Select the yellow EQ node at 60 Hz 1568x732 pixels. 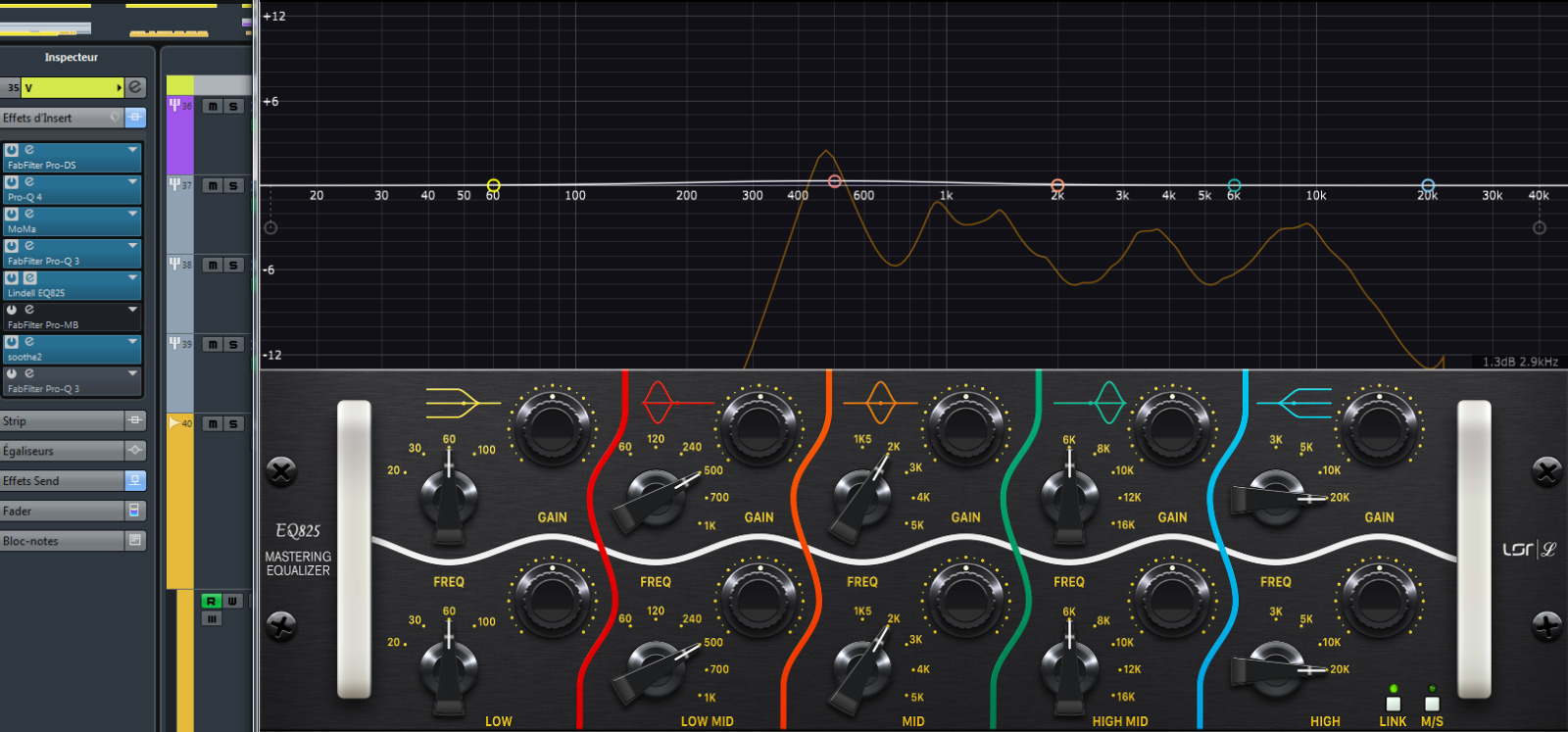(x=494, y=185)
